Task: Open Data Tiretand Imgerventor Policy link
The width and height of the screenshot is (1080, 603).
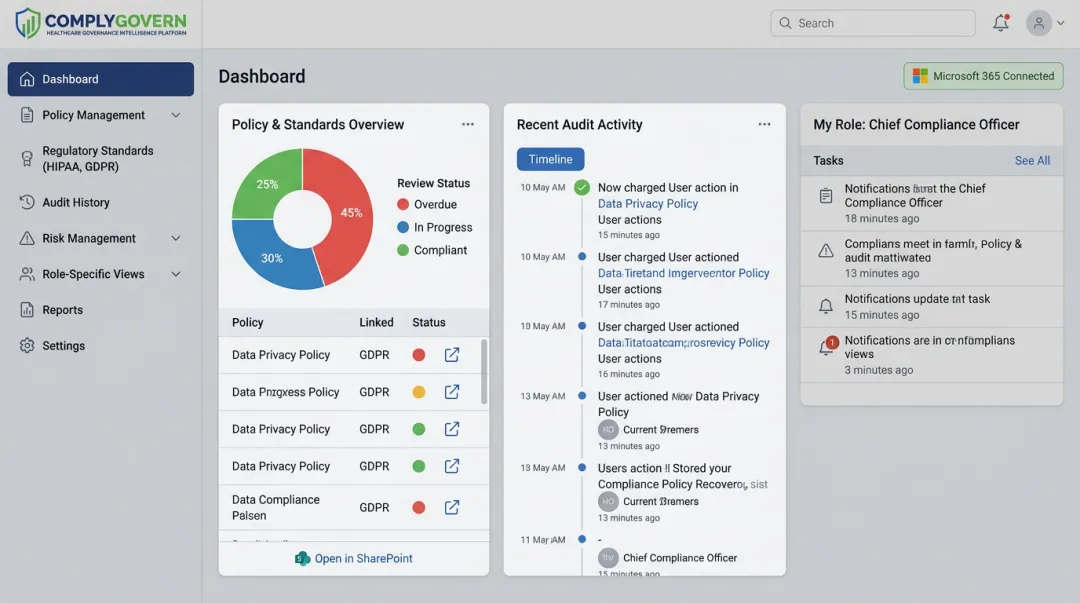Action: (683, 273)
